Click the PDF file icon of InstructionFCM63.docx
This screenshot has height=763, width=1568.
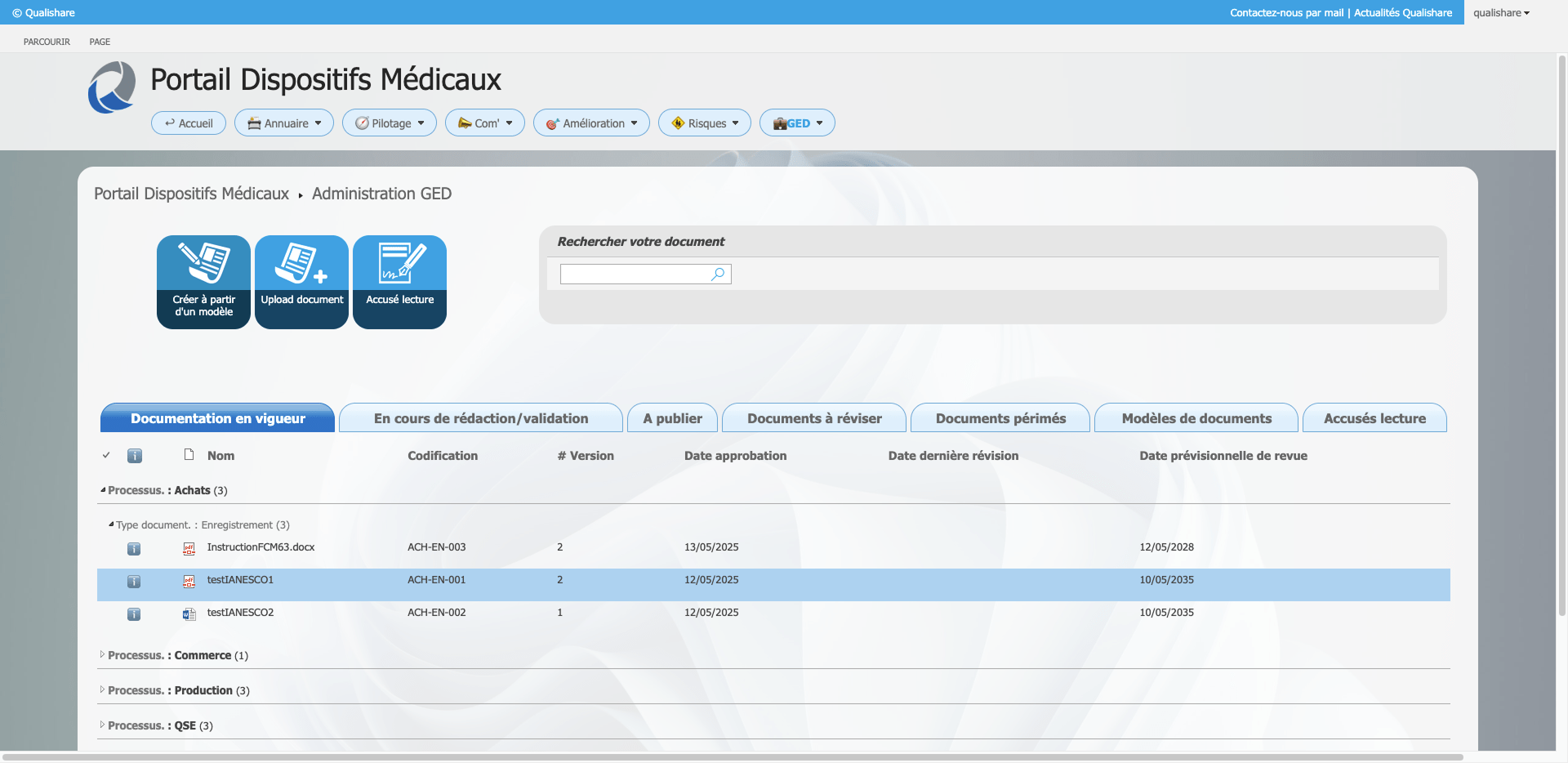(x=189, y=548)
